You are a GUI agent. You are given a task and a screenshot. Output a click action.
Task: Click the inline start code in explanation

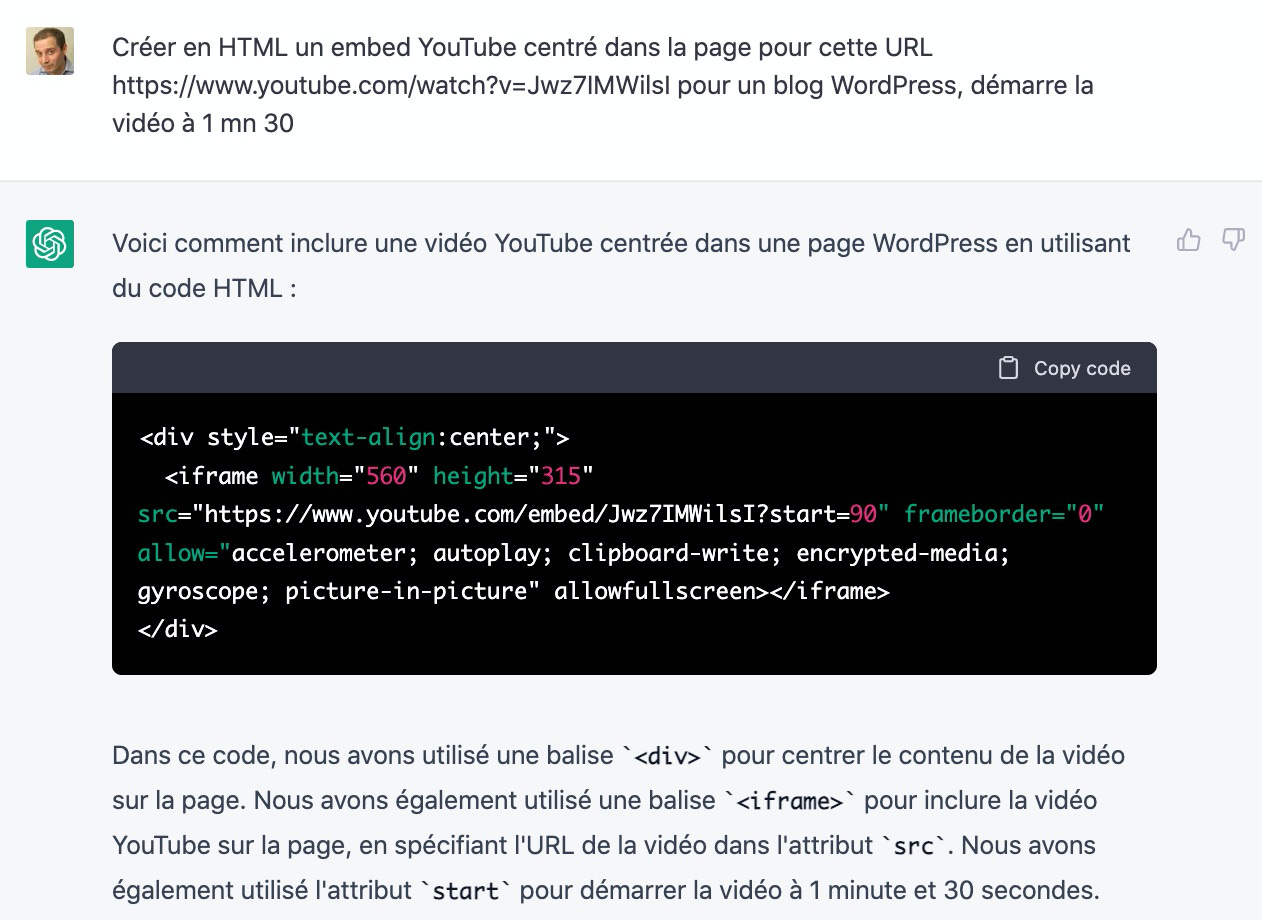[466, 891]
